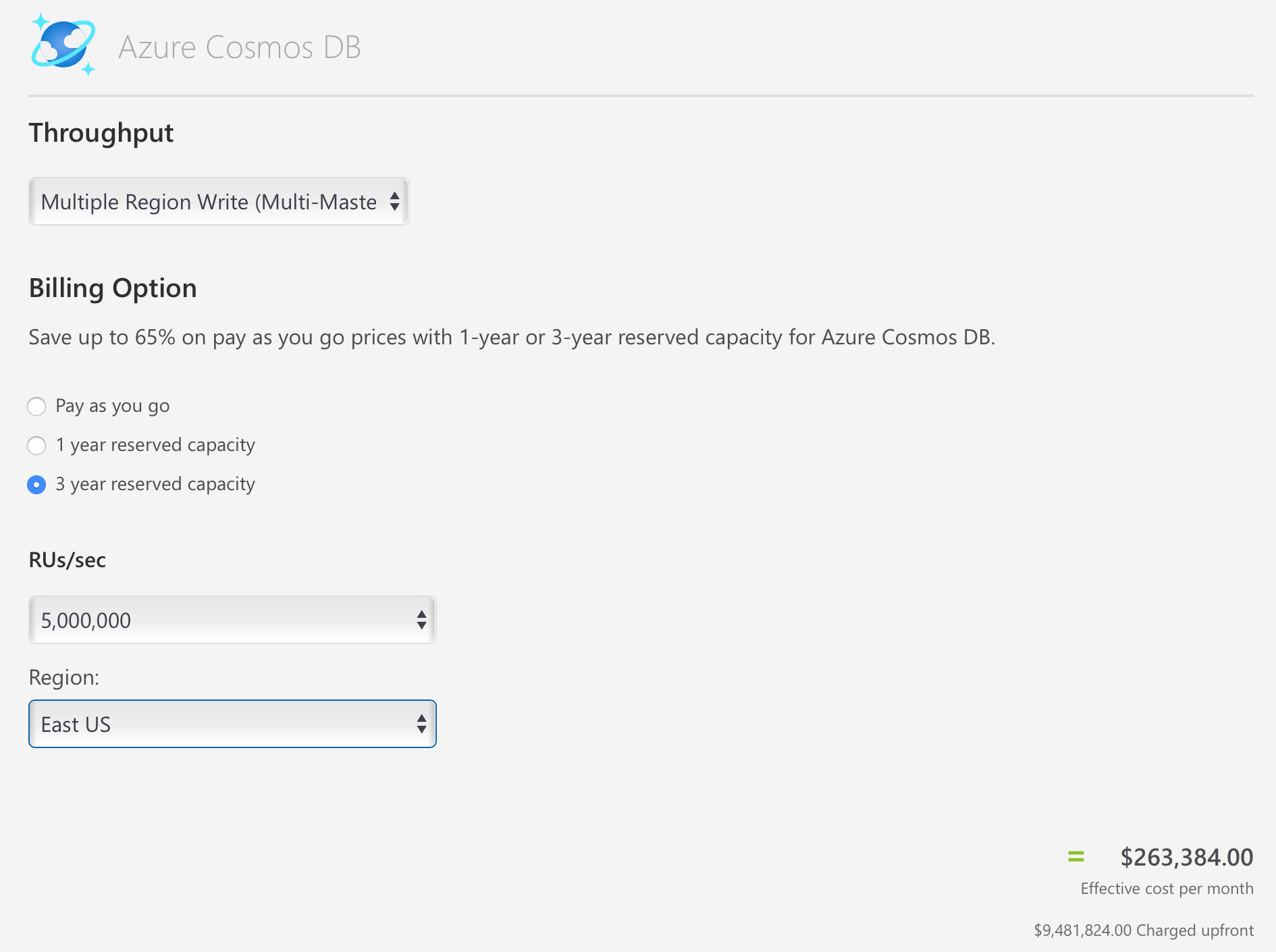Image resolution: width=1276 pixels, height=952 pixels.
Task: Open the RUs/sec 5,000,000 dropdown
Action: (232, 620)
